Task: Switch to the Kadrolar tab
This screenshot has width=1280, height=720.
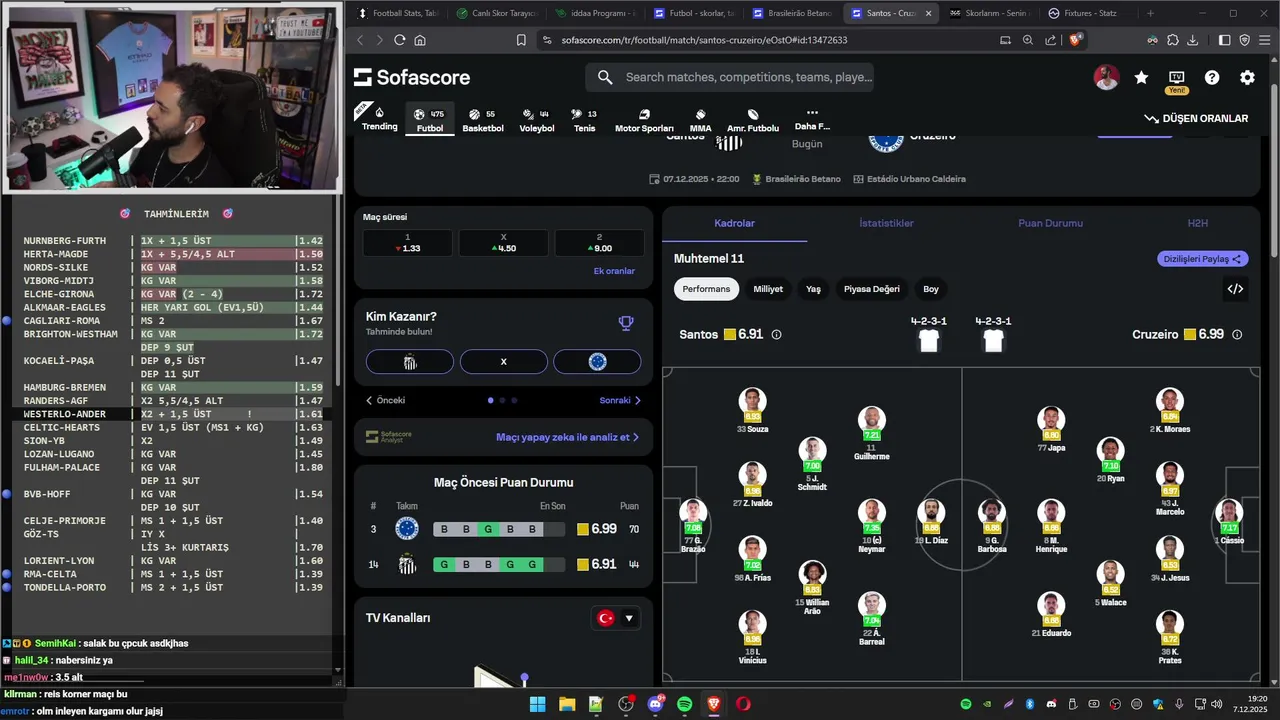Action: click(734, 223)
